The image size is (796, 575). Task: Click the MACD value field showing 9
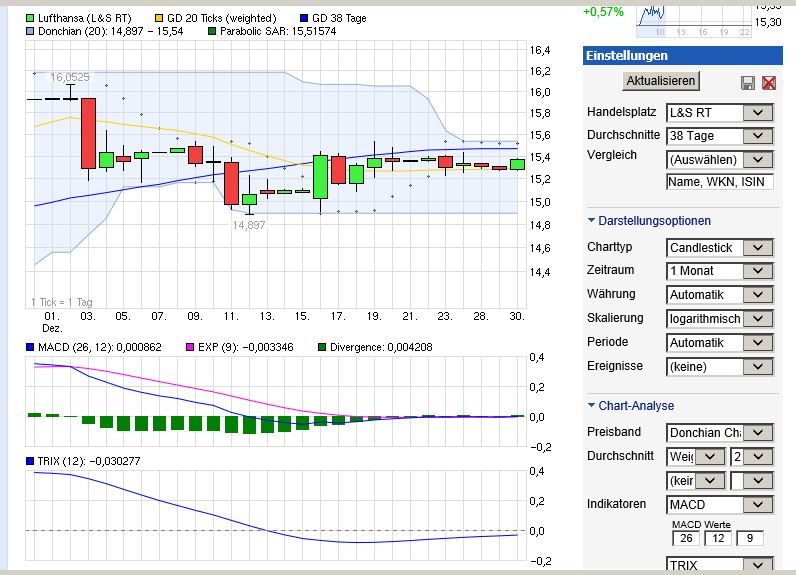click(x=750, y=538)
